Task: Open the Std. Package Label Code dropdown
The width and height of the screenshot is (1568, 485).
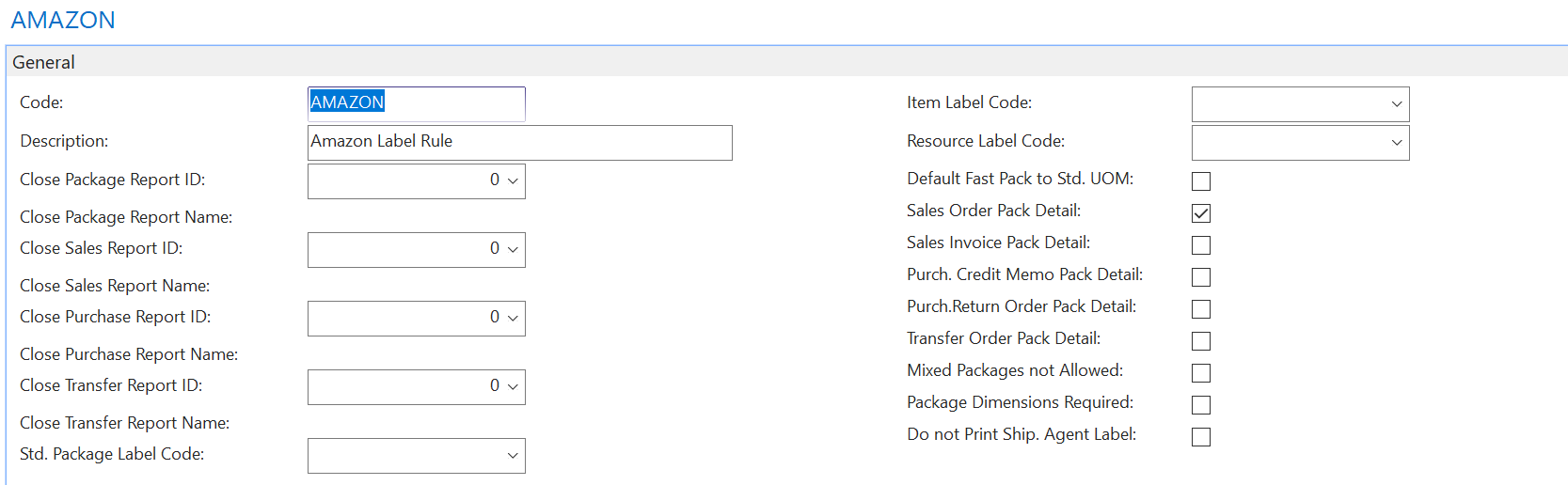Action: pyautogui.click(x=513, y=456)
